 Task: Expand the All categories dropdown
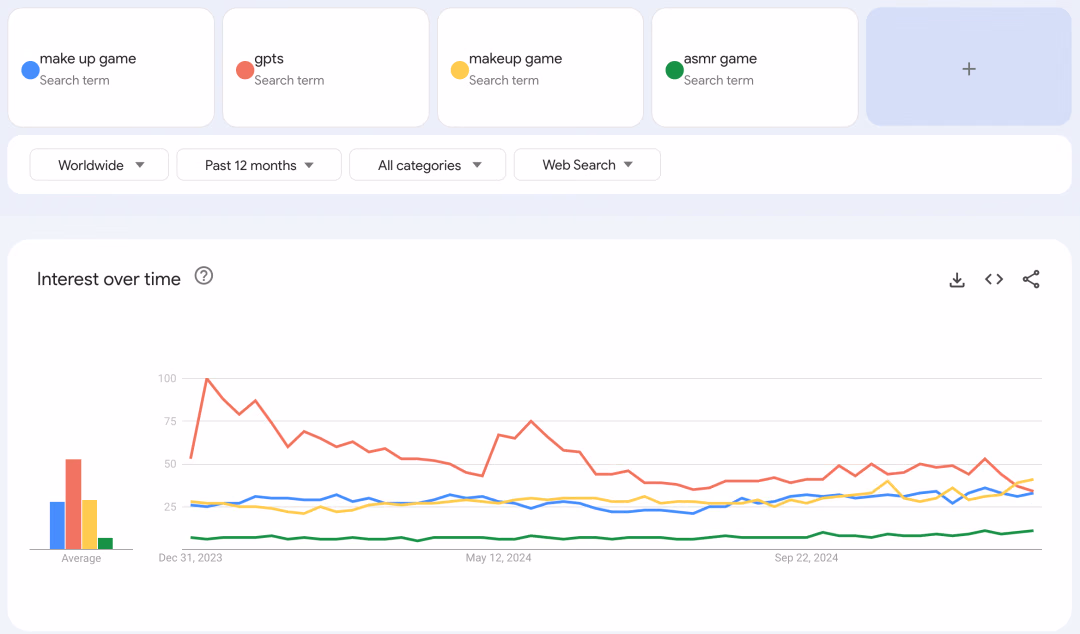428,165
